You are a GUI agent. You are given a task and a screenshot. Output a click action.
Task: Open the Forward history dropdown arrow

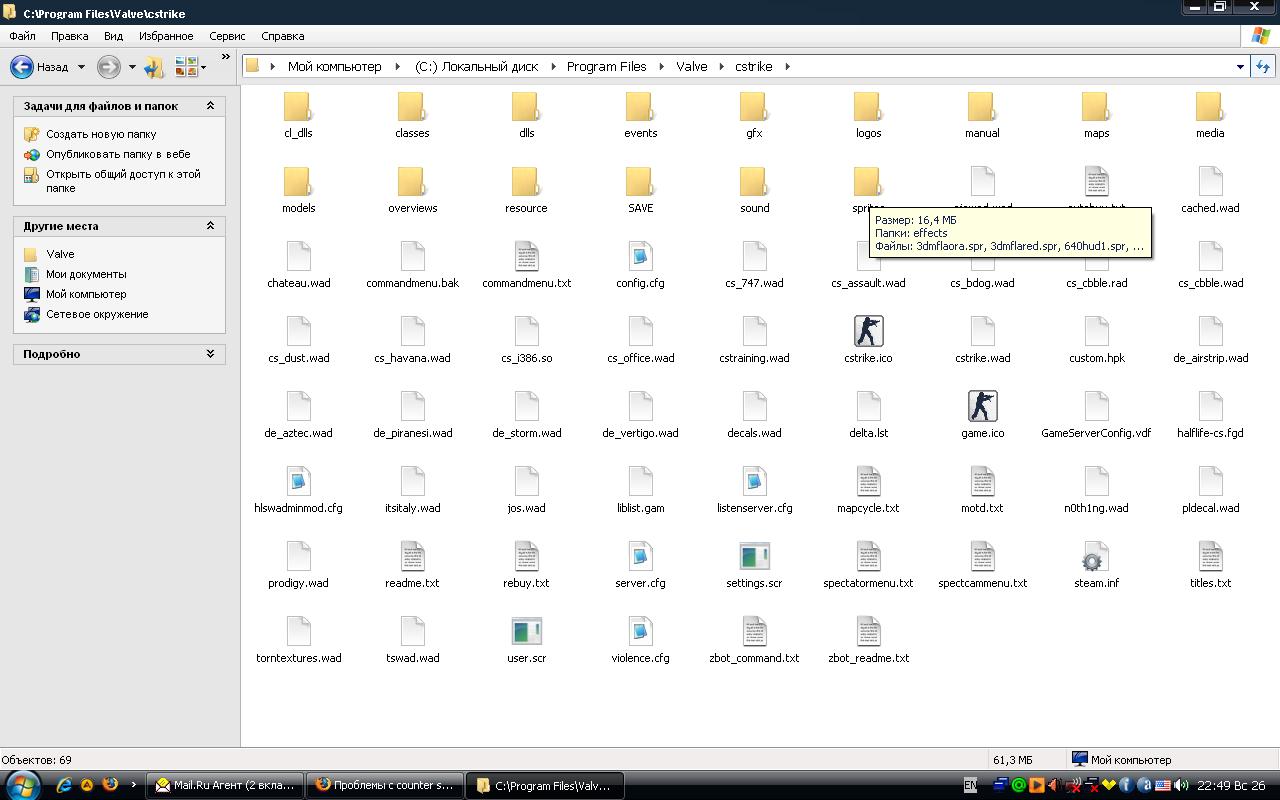click(x=131, y=67)
